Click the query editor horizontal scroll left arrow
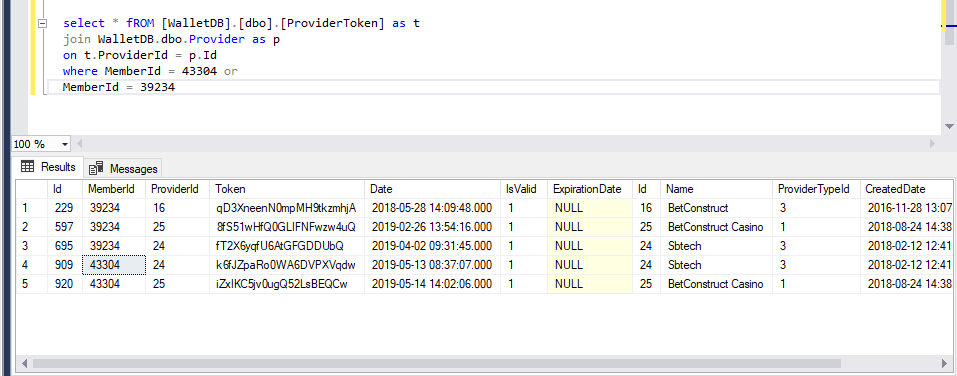The image size is (957, 376). click(x=79, y=144)
